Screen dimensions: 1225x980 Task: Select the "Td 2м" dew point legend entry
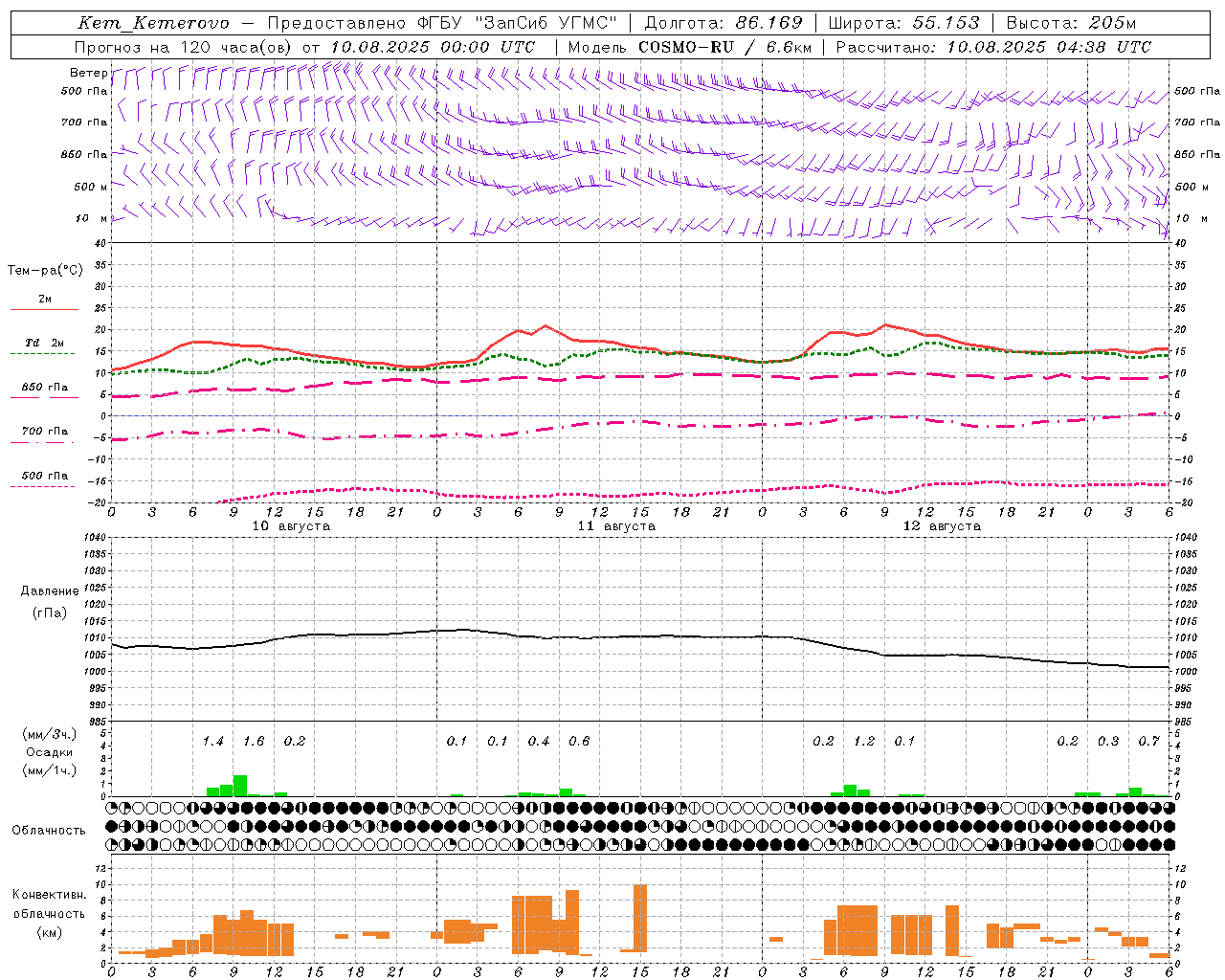[44, 343]
